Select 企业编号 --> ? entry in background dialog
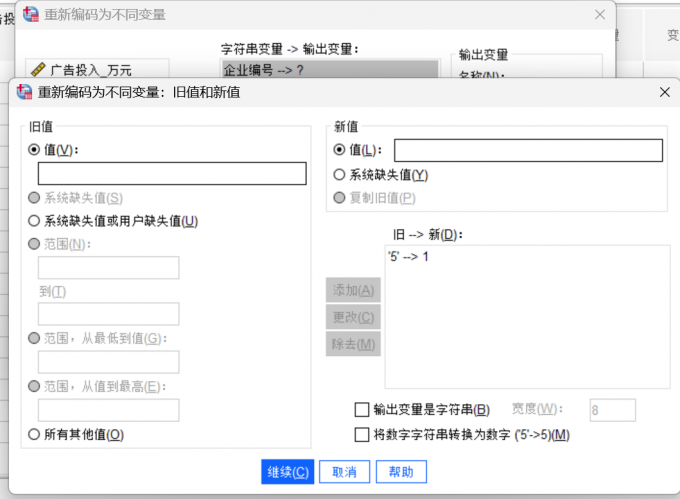This screenshot has height=499, width=680. pos(330,69)
